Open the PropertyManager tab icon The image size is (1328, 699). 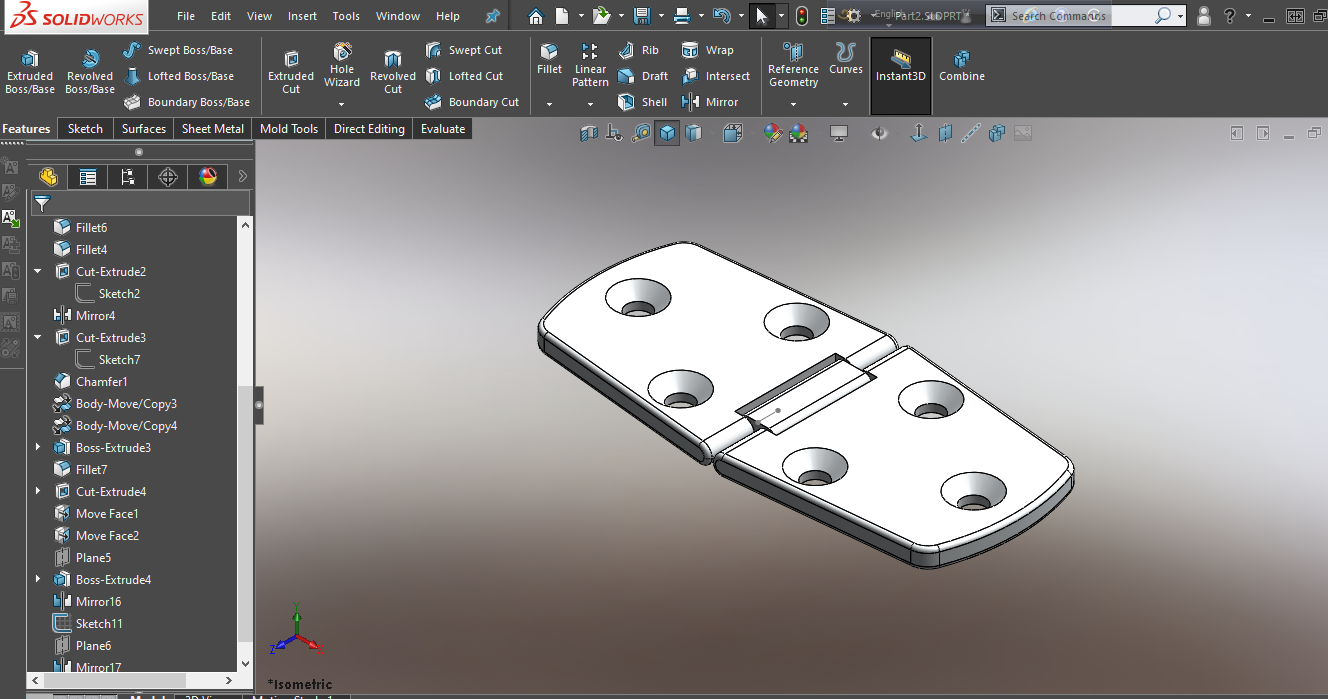pos(88,177)
